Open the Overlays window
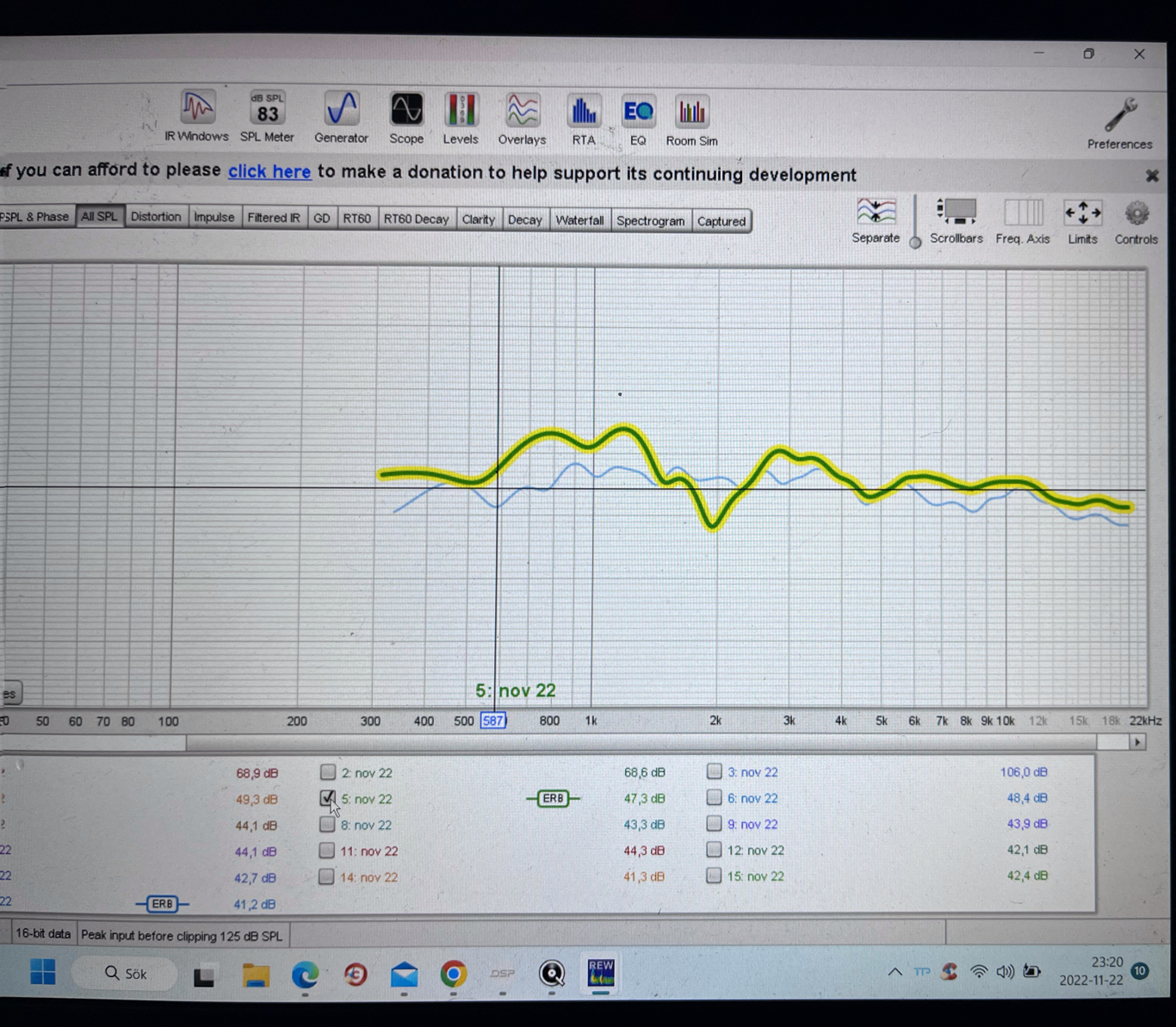 click(x=522, y=120)
